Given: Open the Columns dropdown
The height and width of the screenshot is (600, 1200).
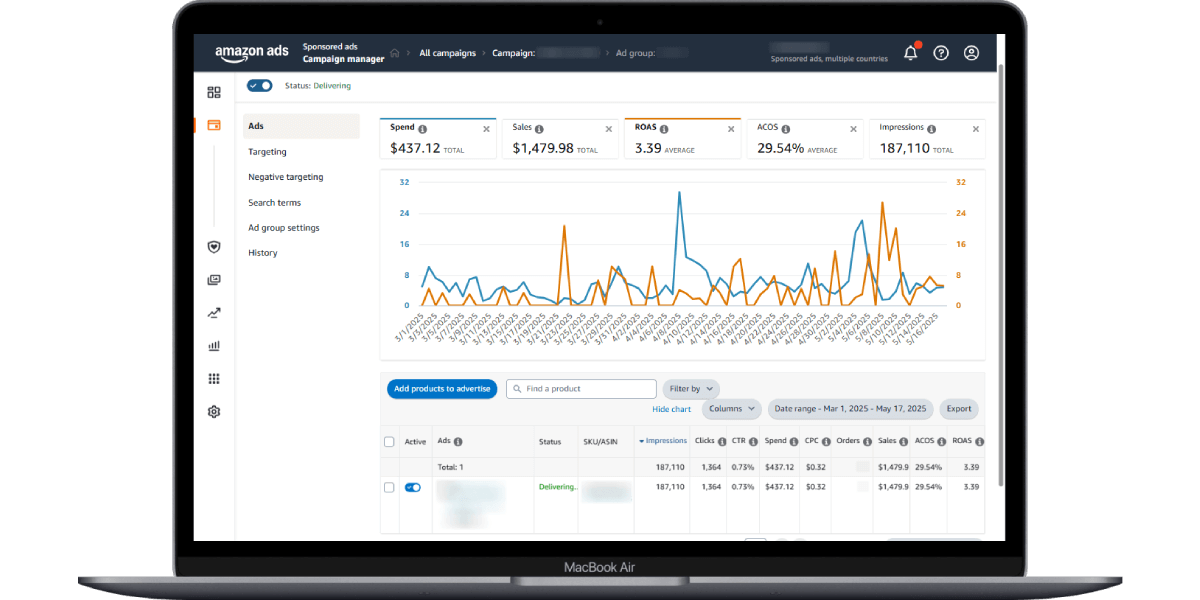Looking at the screenshot, I should point(731,409).
